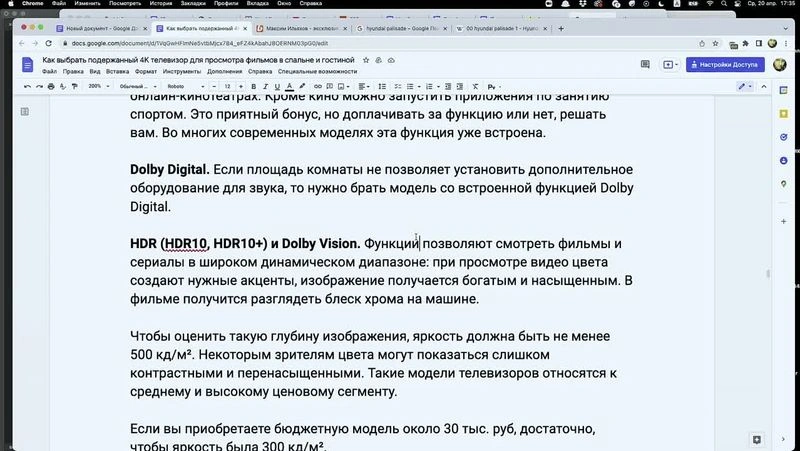Insert a link using chain icon

[317, 87]
